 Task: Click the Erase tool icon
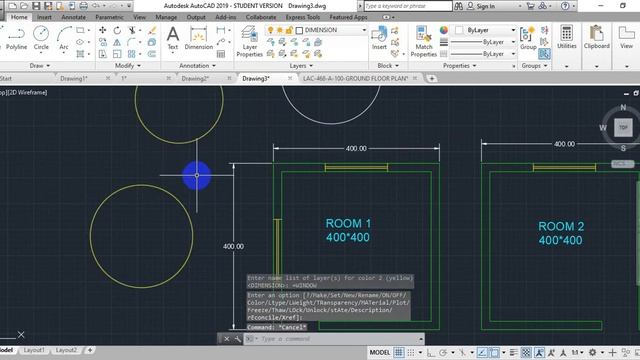click(x=152, y=30)
